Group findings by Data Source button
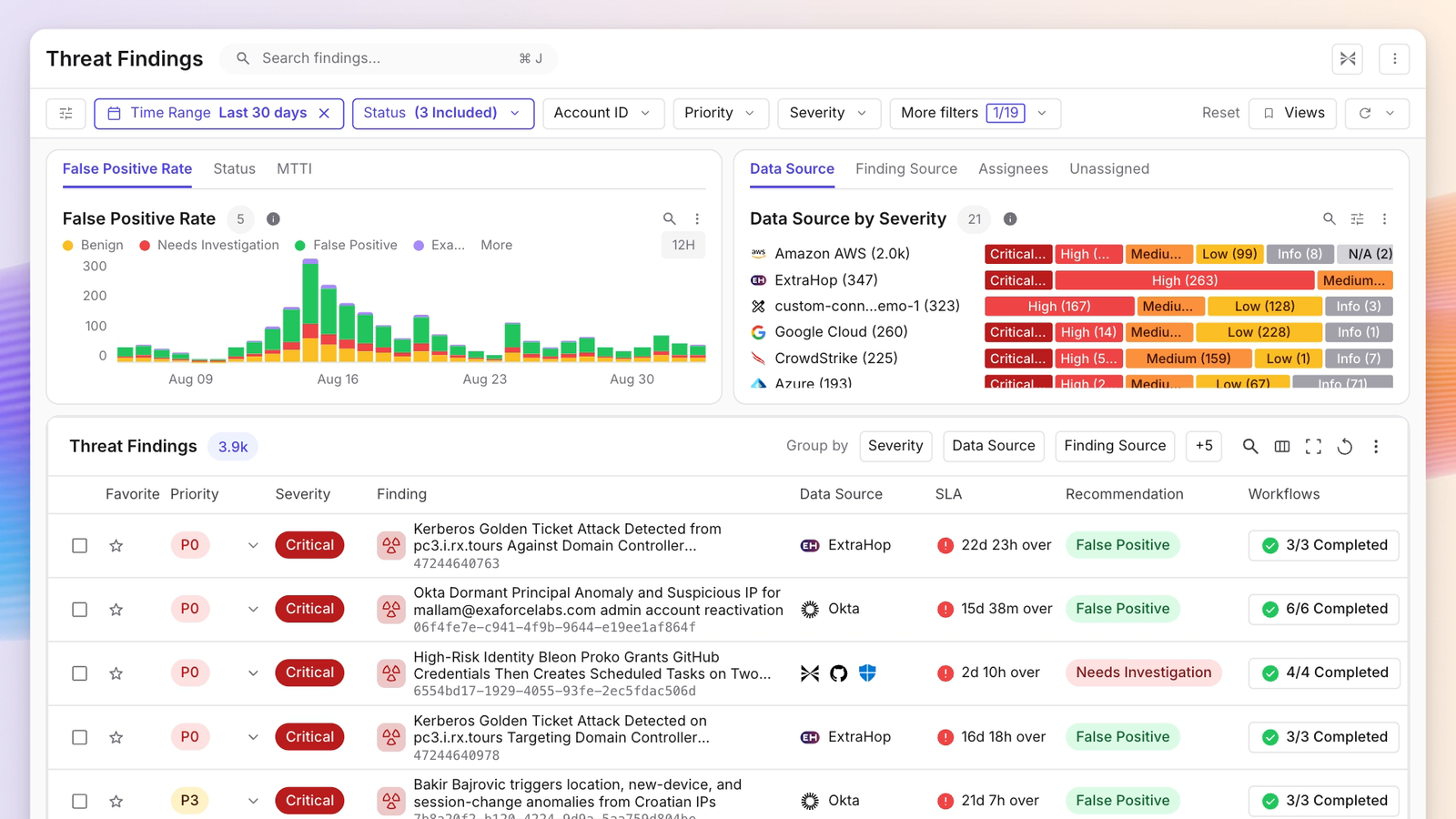1456x819 pixels. pyautogui.click(x=994, y=447)
